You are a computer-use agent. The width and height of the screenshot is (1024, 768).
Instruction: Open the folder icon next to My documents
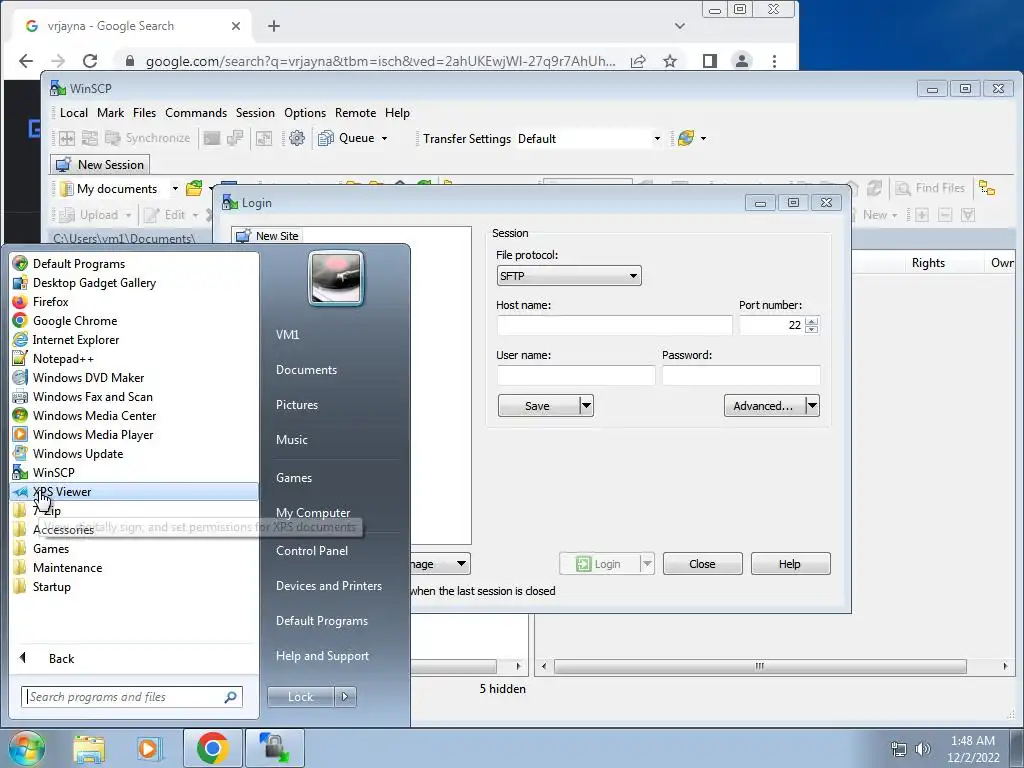click(x=194, y=189)
